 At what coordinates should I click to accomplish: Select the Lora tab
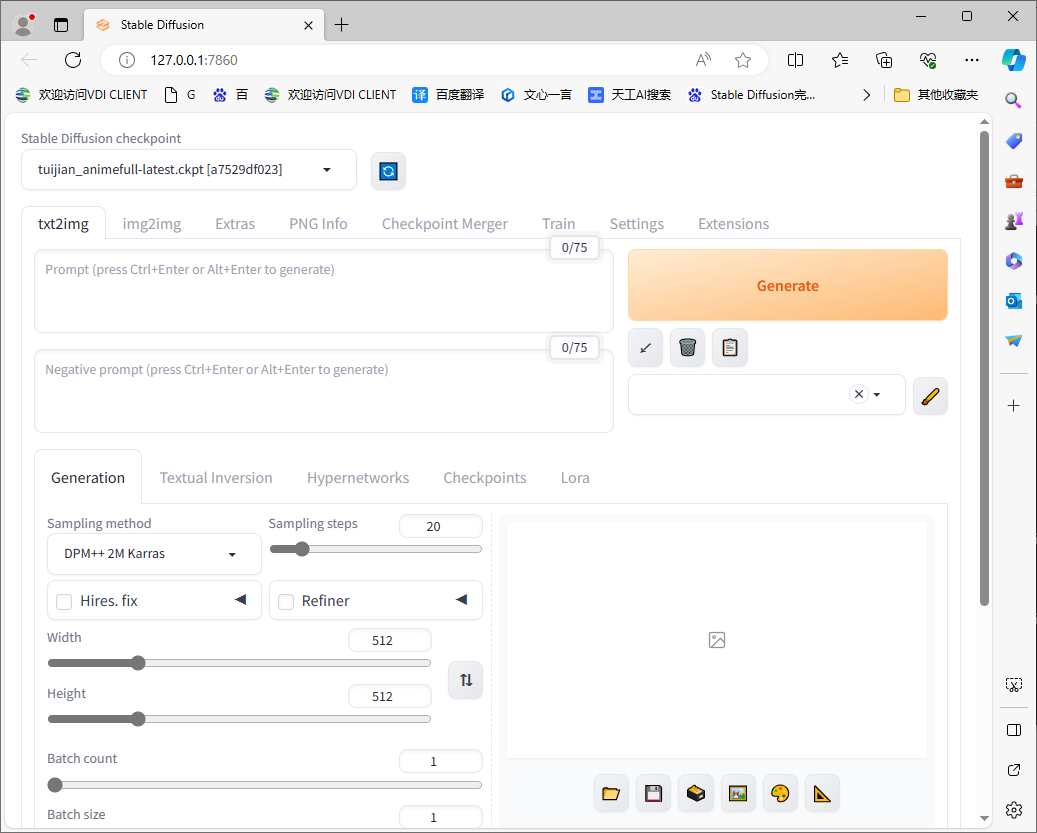tap(575, 478)
